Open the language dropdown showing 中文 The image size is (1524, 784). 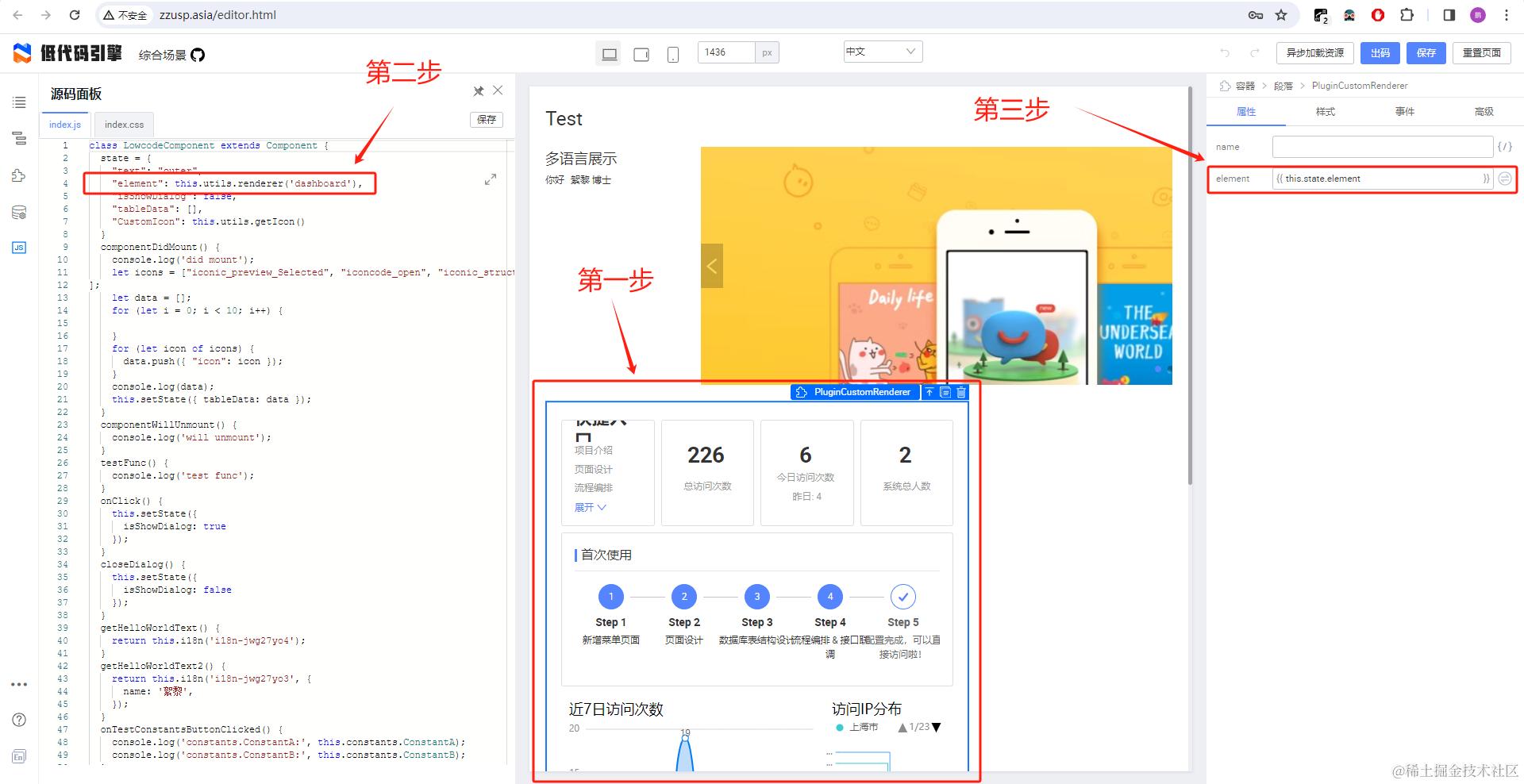[883, 52]
